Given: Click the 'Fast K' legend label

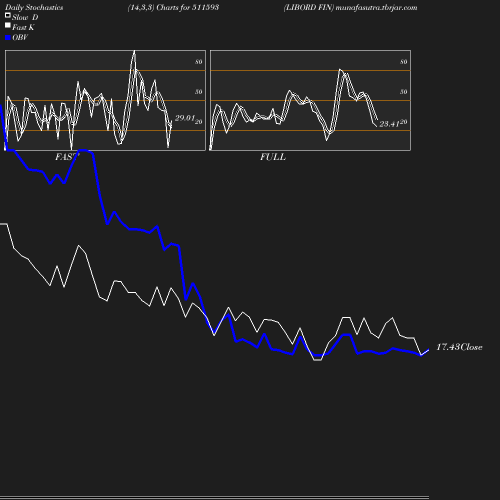Looking at the screenshot, I should [23, 27].
